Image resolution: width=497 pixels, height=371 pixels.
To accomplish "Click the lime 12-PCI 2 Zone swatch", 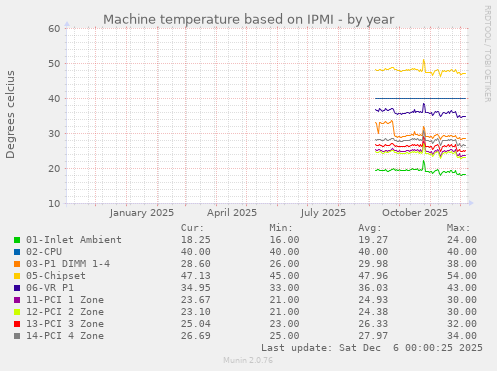I will [17, 312].
